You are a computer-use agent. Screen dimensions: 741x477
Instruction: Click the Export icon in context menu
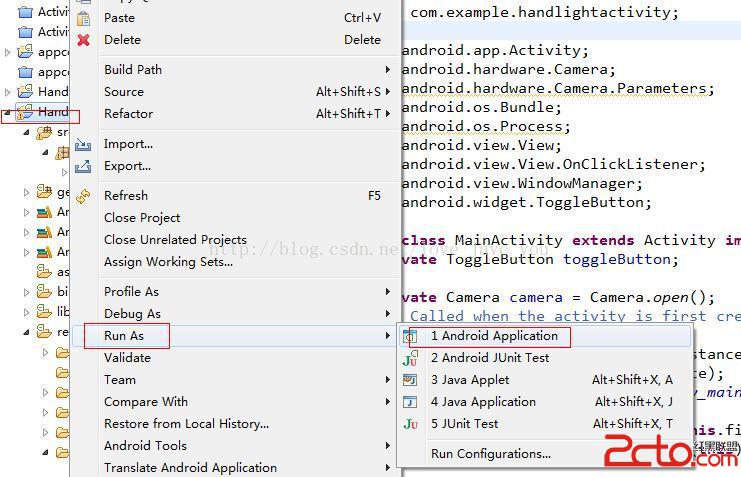(83, 166)
